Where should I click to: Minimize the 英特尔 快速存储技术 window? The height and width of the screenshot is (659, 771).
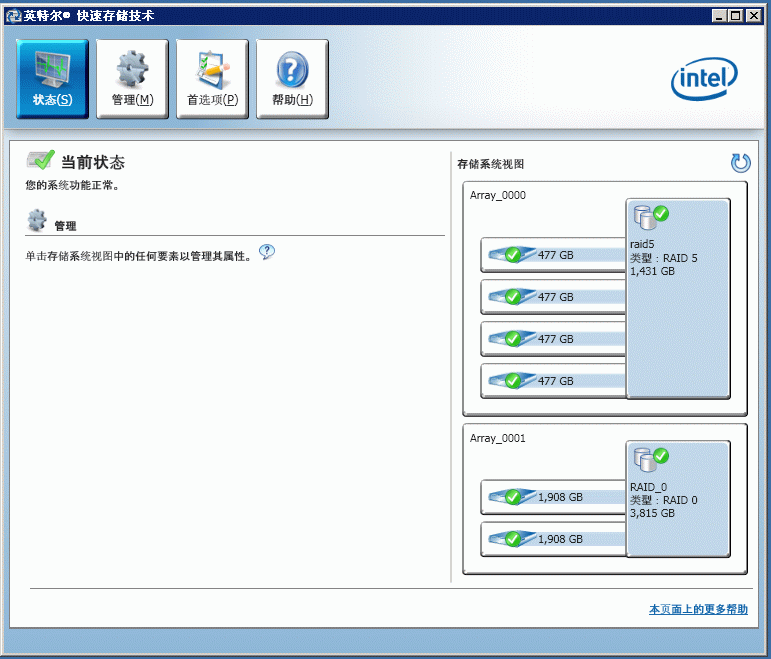719,16
